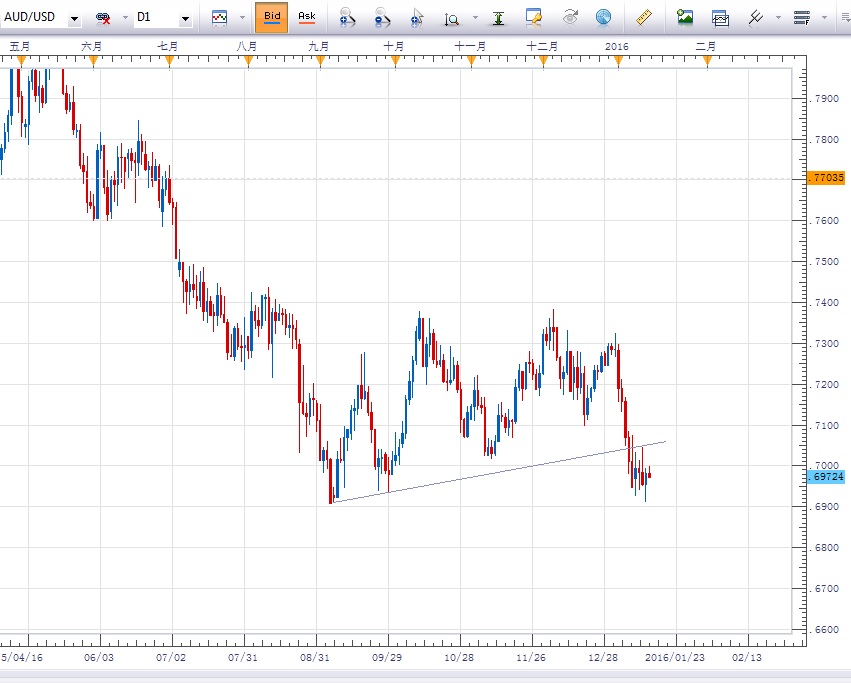Click the 12/28 date axis label
The width and height of the screenshot is (851, 683).
[603, 657]
